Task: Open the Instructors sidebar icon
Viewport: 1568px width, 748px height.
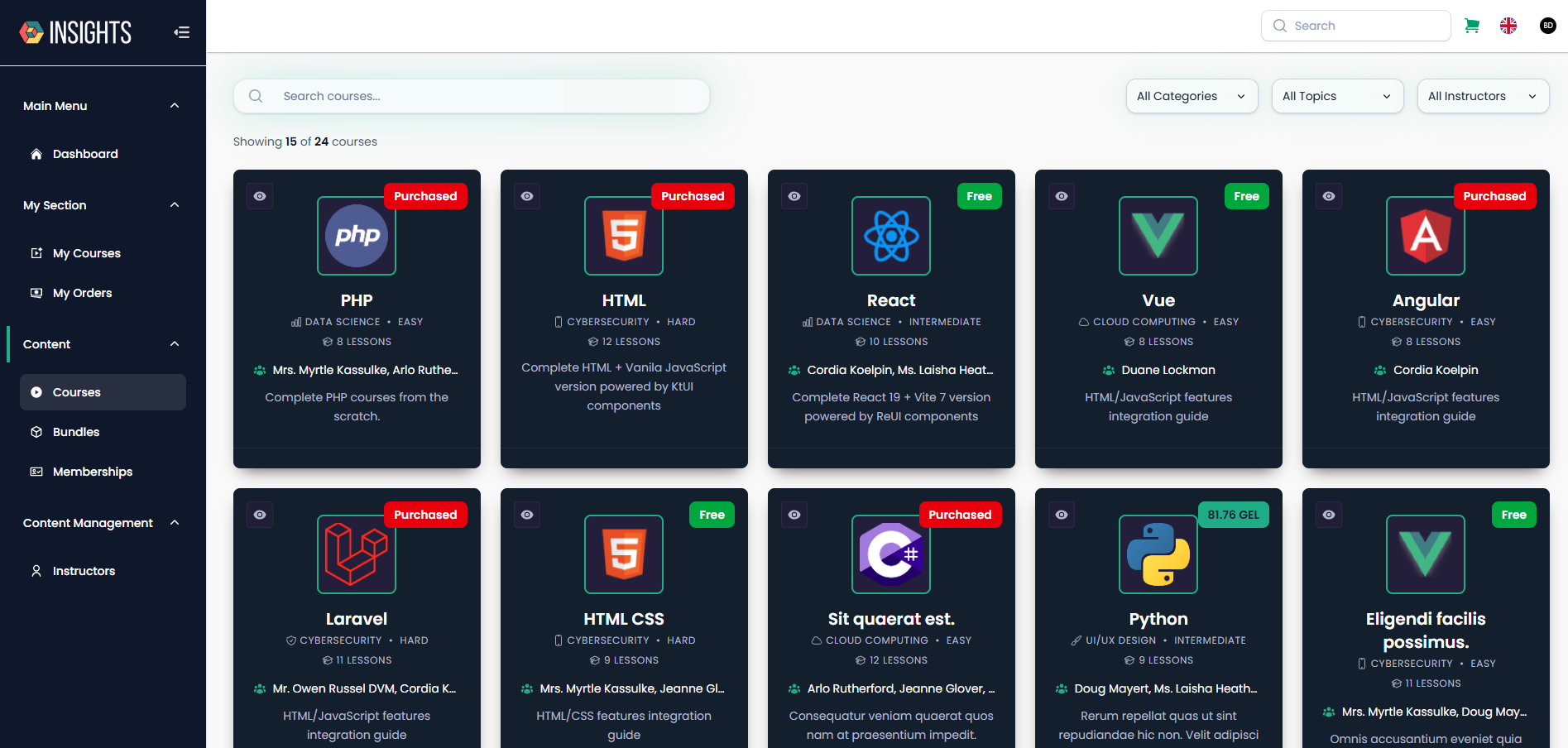Action: [x=36, y=570]
